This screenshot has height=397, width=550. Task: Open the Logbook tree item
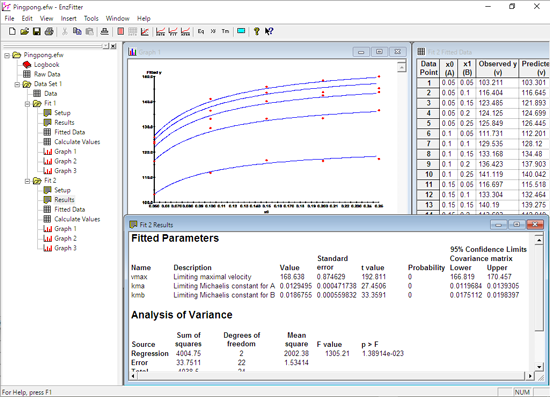46,65
